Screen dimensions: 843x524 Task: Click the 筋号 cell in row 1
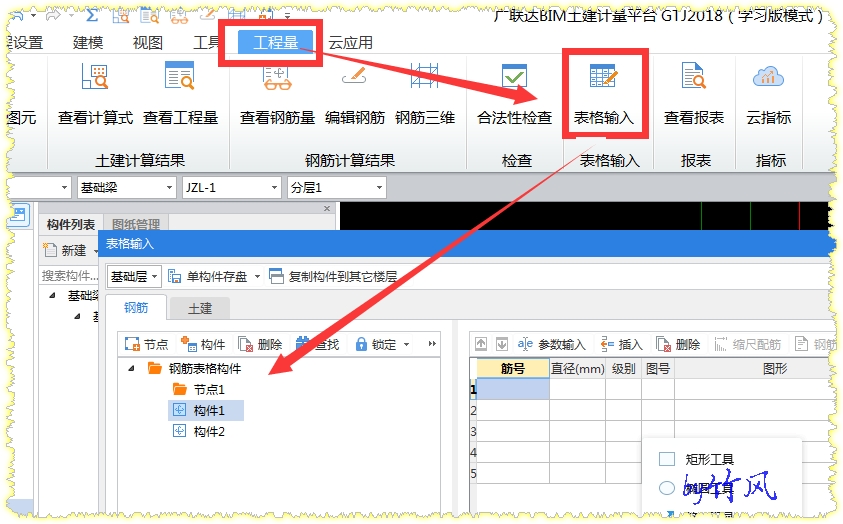pos(513,389)
